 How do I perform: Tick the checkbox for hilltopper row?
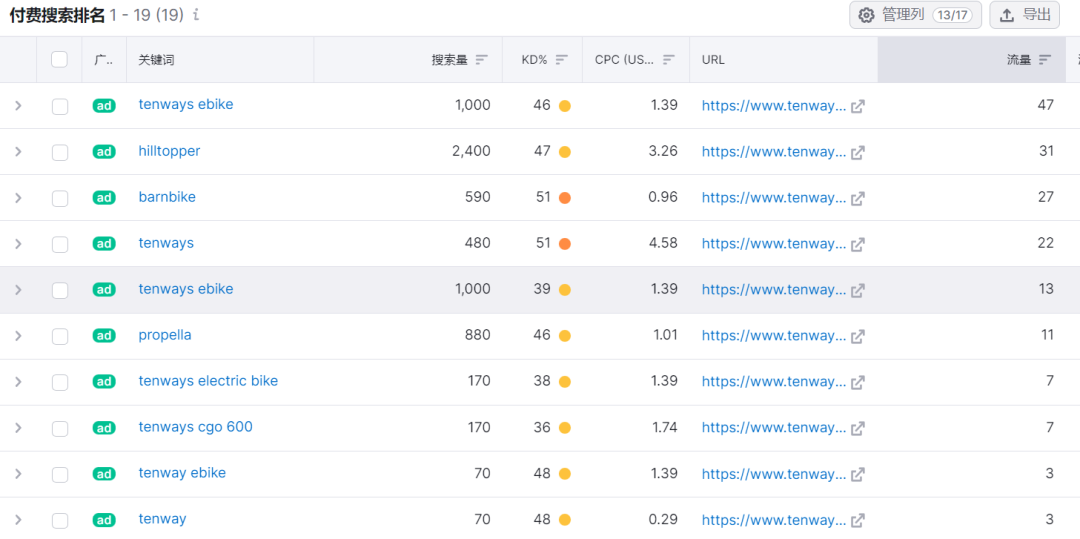tap(60, 152)
